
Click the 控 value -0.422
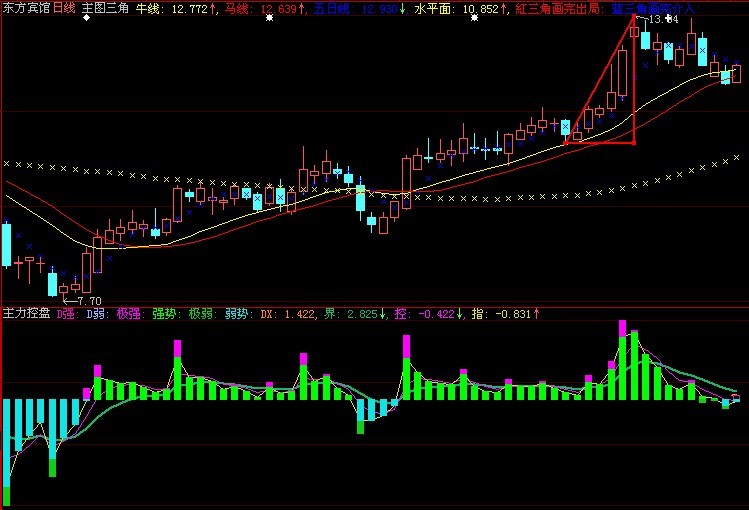pos(436,314)
